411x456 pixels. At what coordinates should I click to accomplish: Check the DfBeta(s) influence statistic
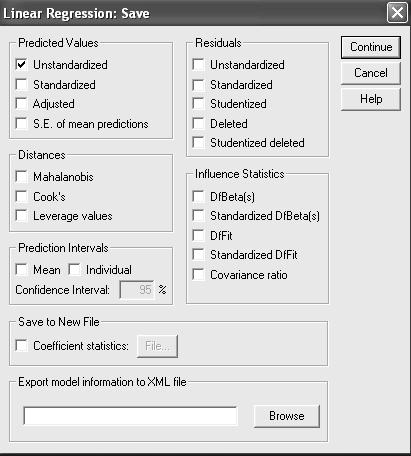click(198, 196)
